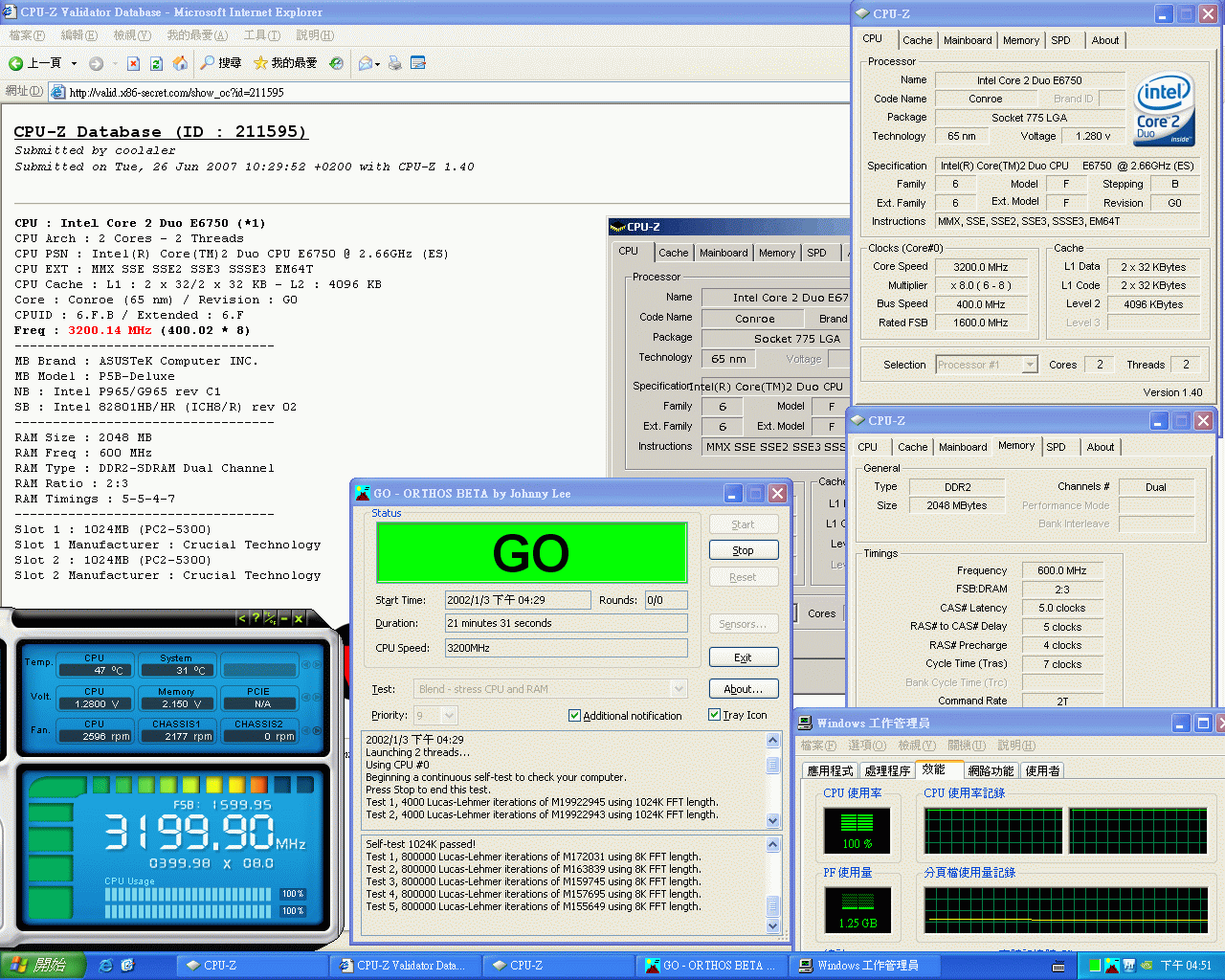Open the 工具(T) menu in Internet Explorer
The image size is (1225, 980).
pyautogui.click(x=262, y=35)
